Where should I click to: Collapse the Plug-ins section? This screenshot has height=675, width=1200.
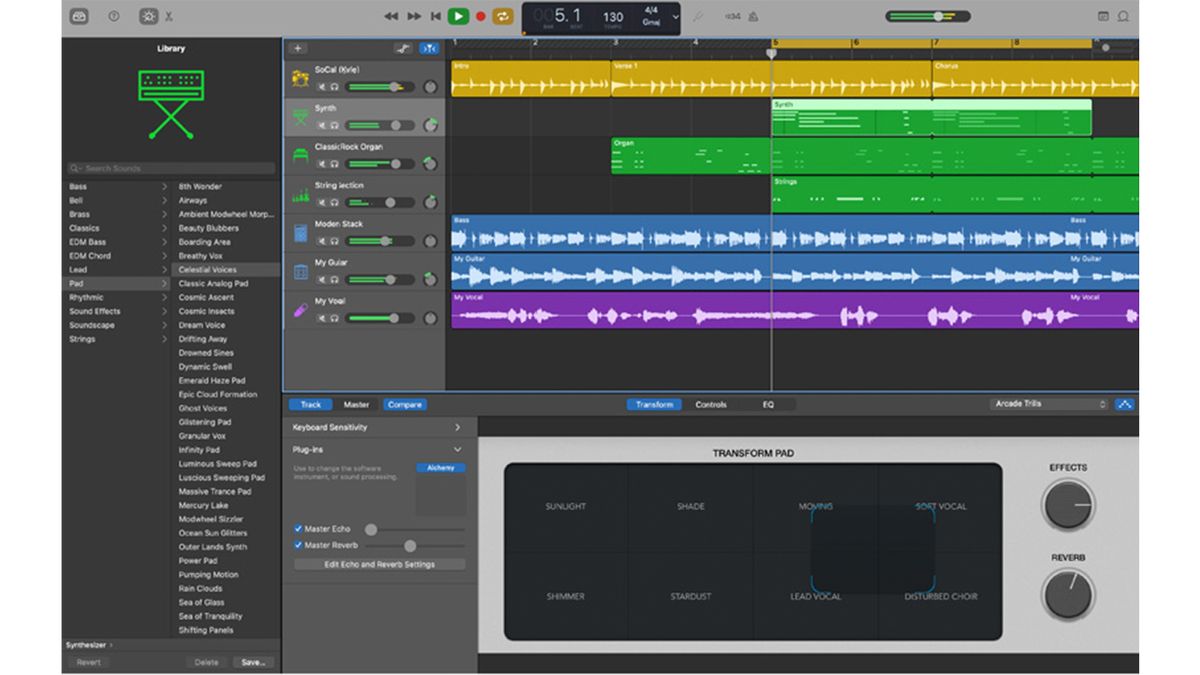click(x=458, y=448)
